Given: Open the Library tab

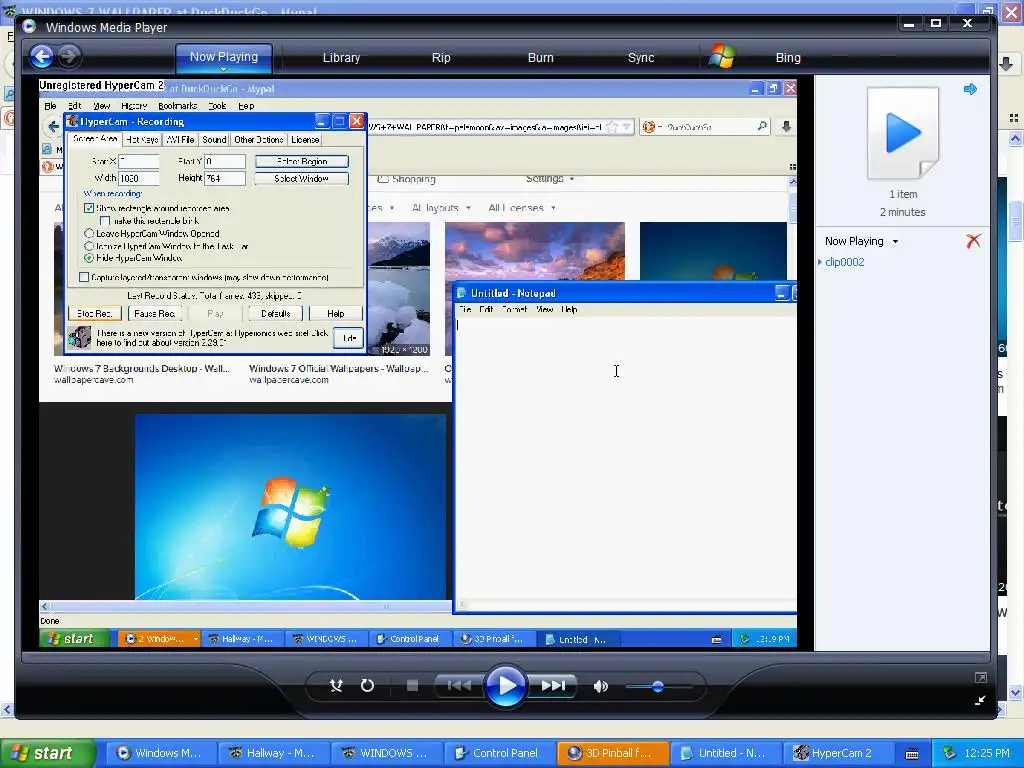Looking at the screenshot, I should point(341,57).
